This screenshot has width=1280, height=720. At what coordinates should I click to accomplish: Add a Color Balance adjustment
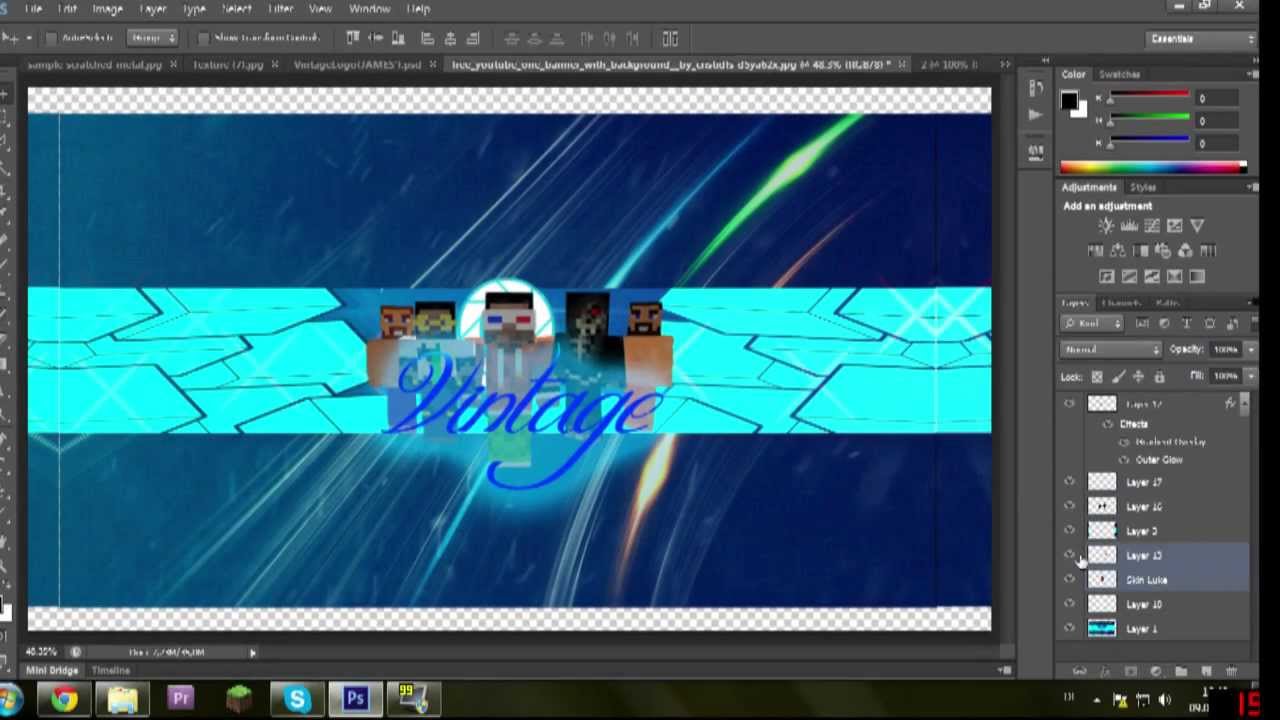coord(1118,251)
